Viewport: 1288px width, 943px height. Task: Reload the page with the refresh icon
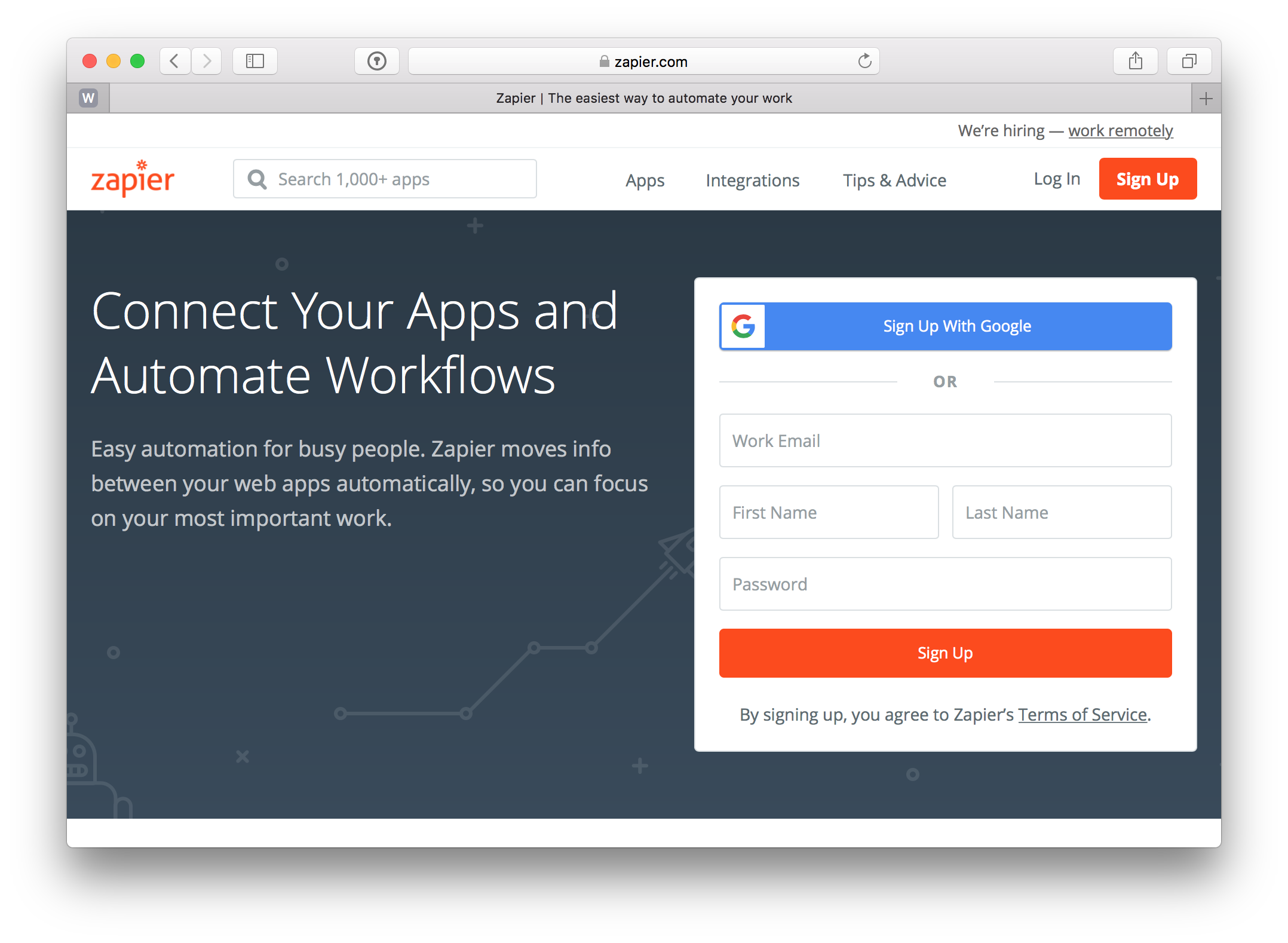point(864,61)
